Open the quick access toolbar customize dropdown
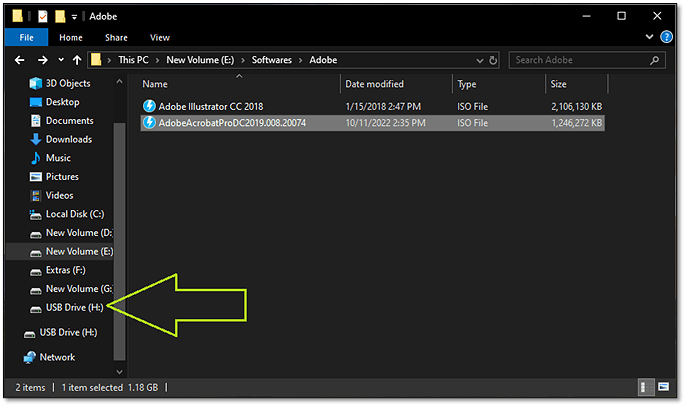This screenshot has height=407, width=686. click(x=74, y=17)
